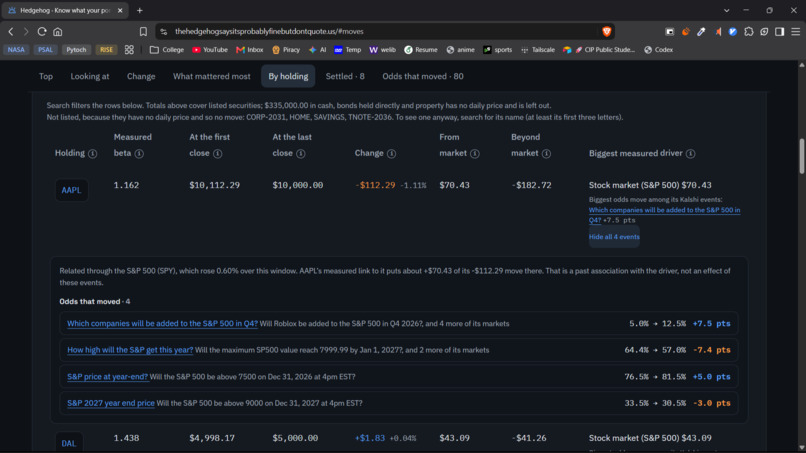Click the AAPL holding chip

pos(71,190)
